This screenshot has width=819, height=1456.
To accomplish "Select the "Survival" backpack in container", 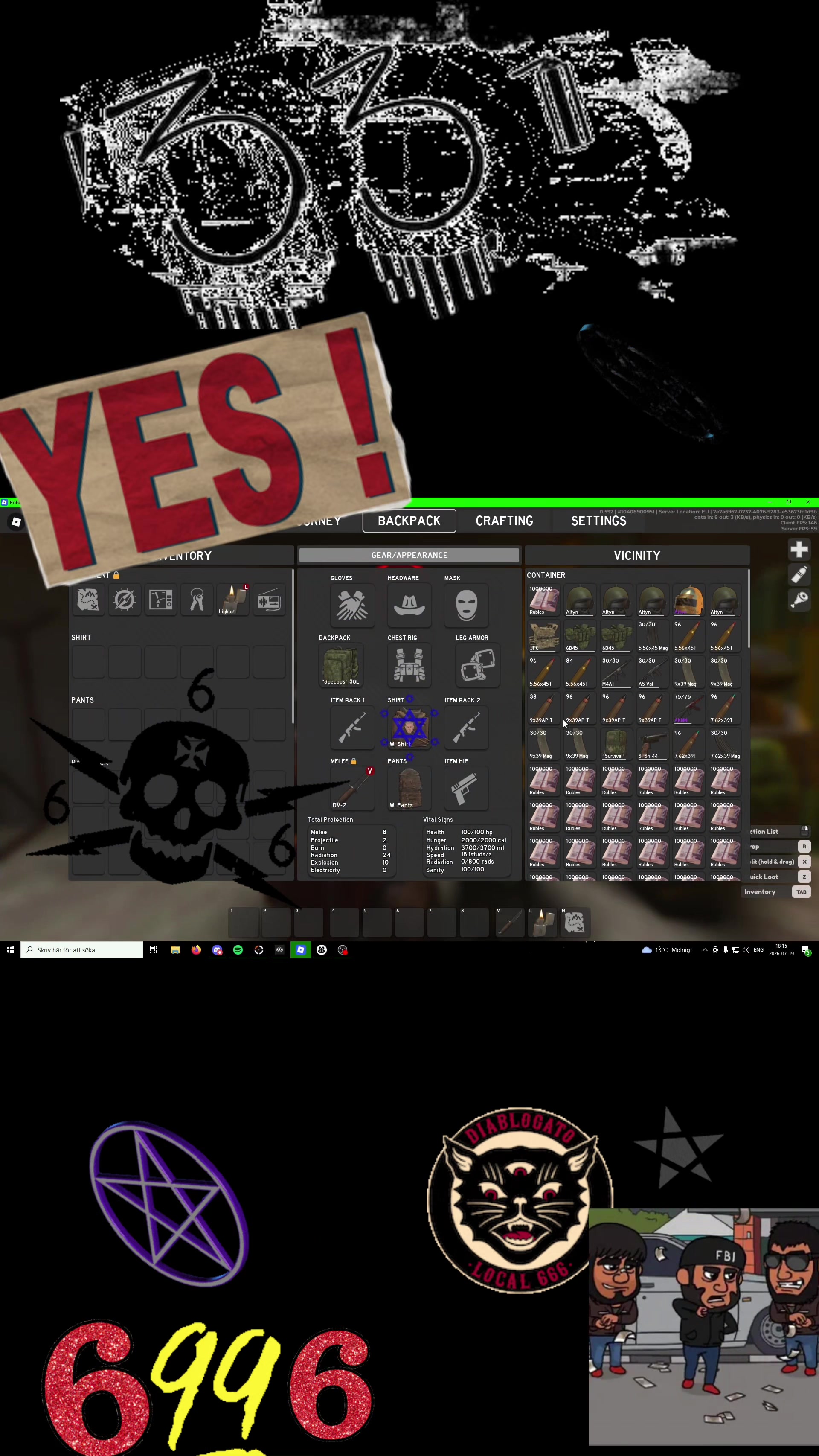I will pyautogui.click(x=616, y=744).
